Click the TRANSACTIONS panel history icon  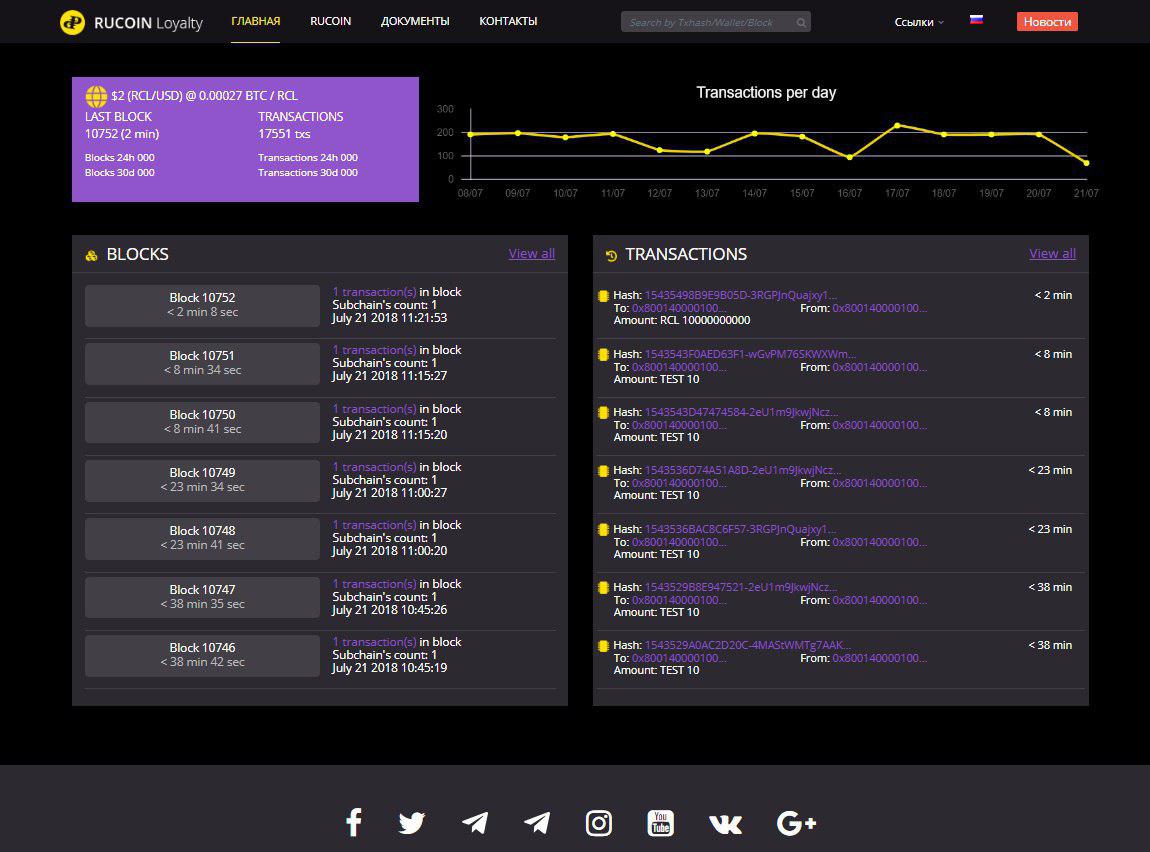tap(611, 255)
